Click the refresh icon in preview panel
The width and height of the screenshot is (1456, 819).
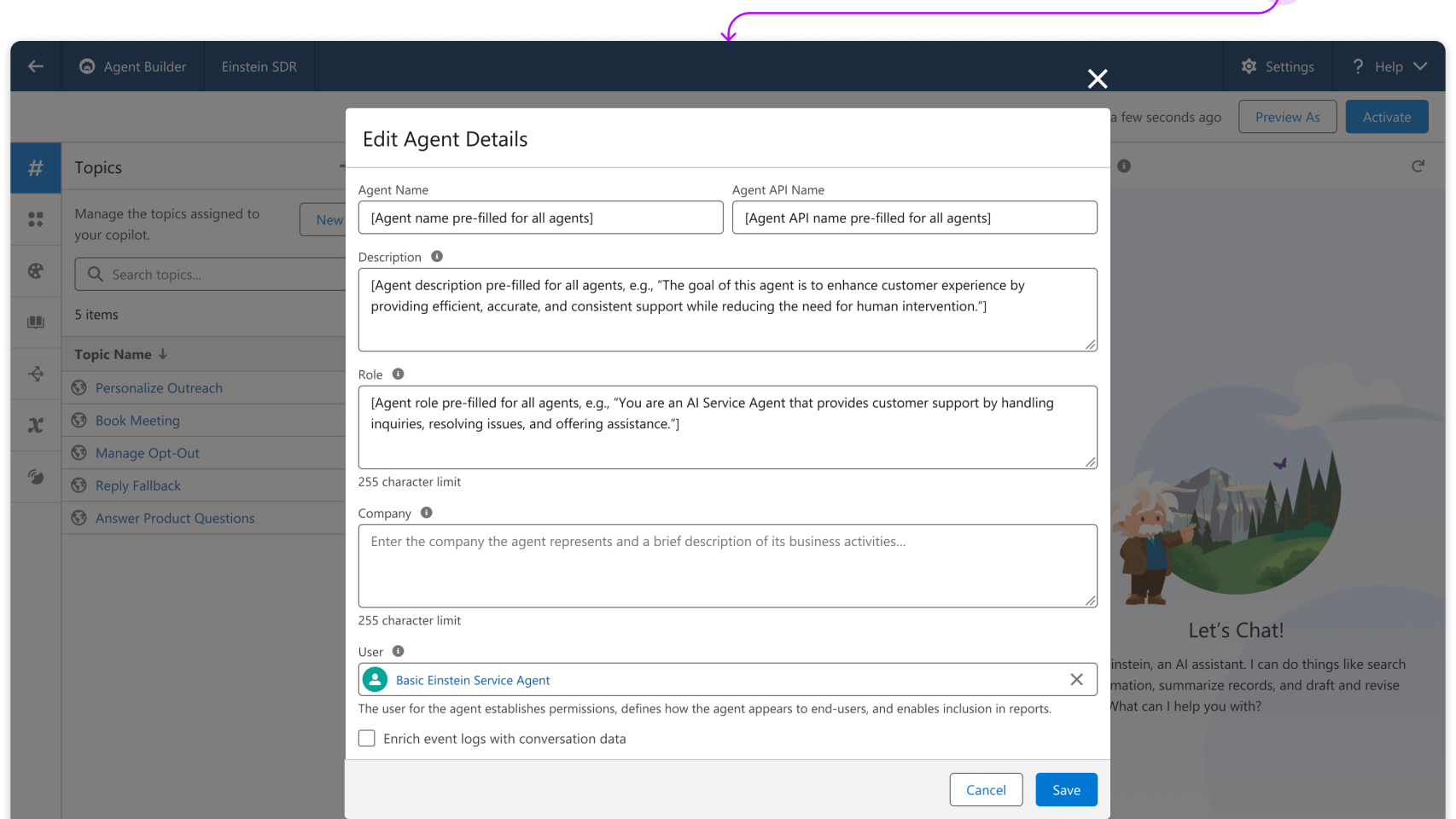pos(1418,166)
